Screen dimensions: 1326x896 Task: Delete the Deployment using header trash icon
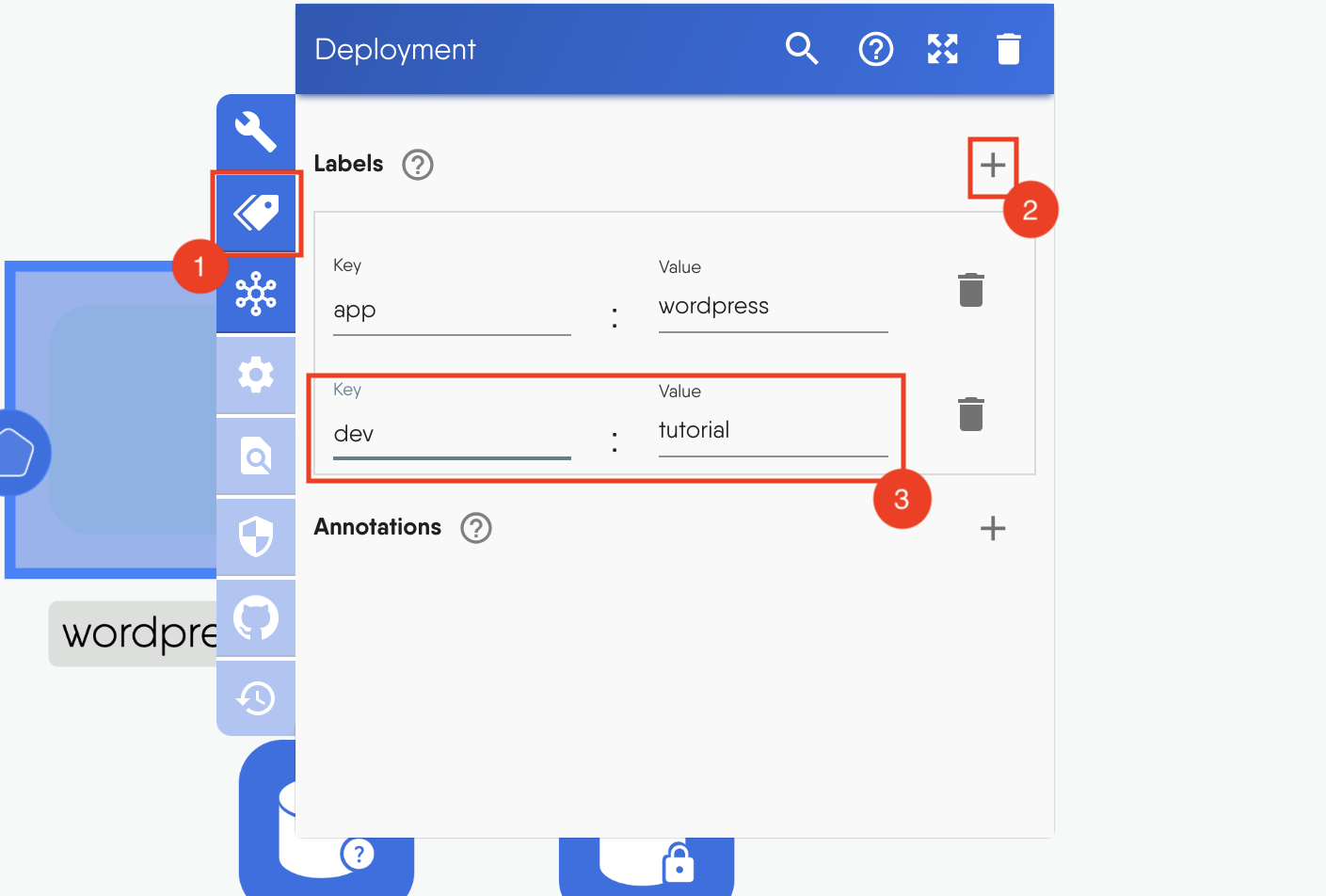pos(1008,49)
